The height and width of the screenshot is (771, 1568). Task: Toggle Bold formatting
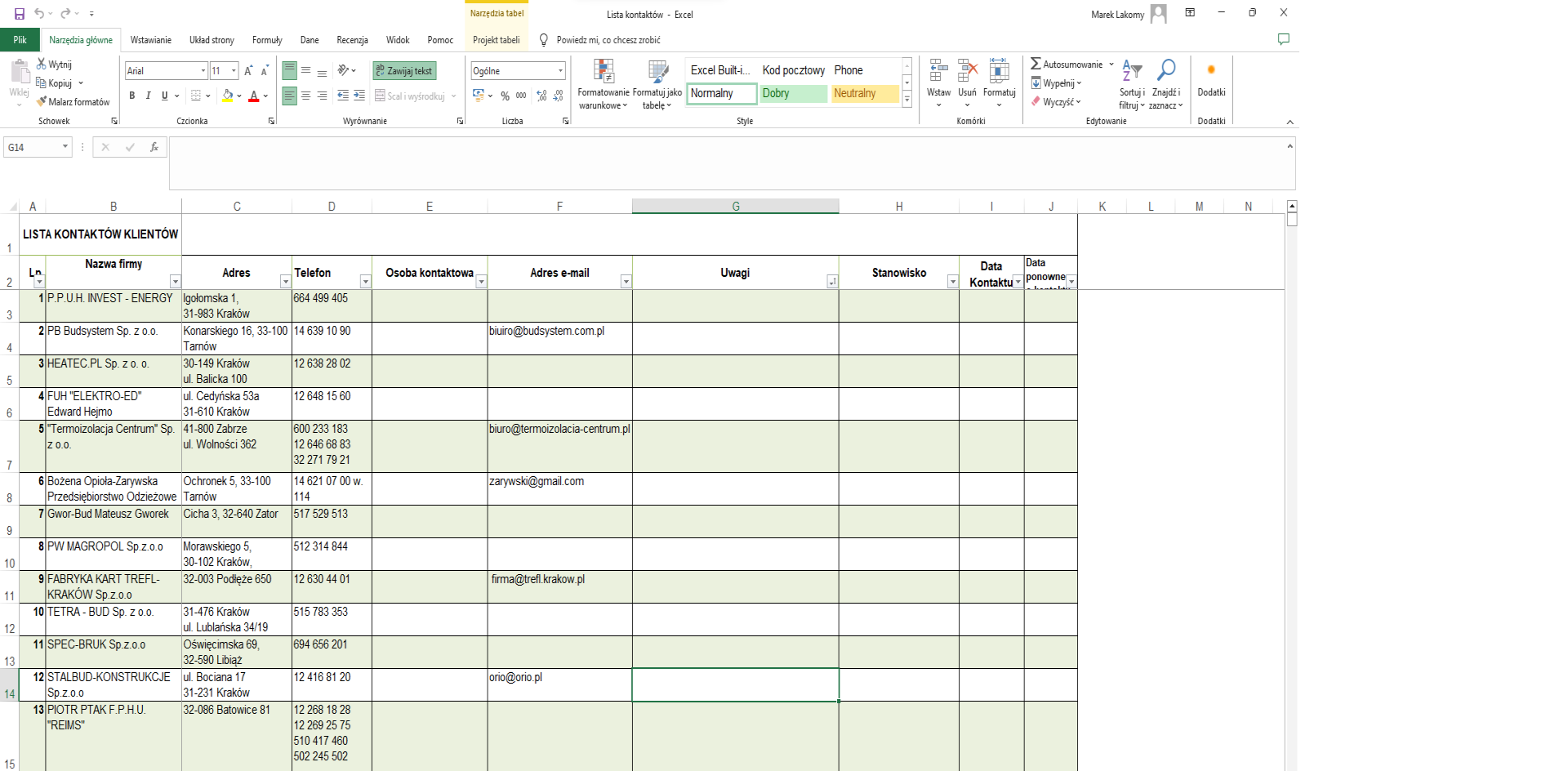coord(131,96)
